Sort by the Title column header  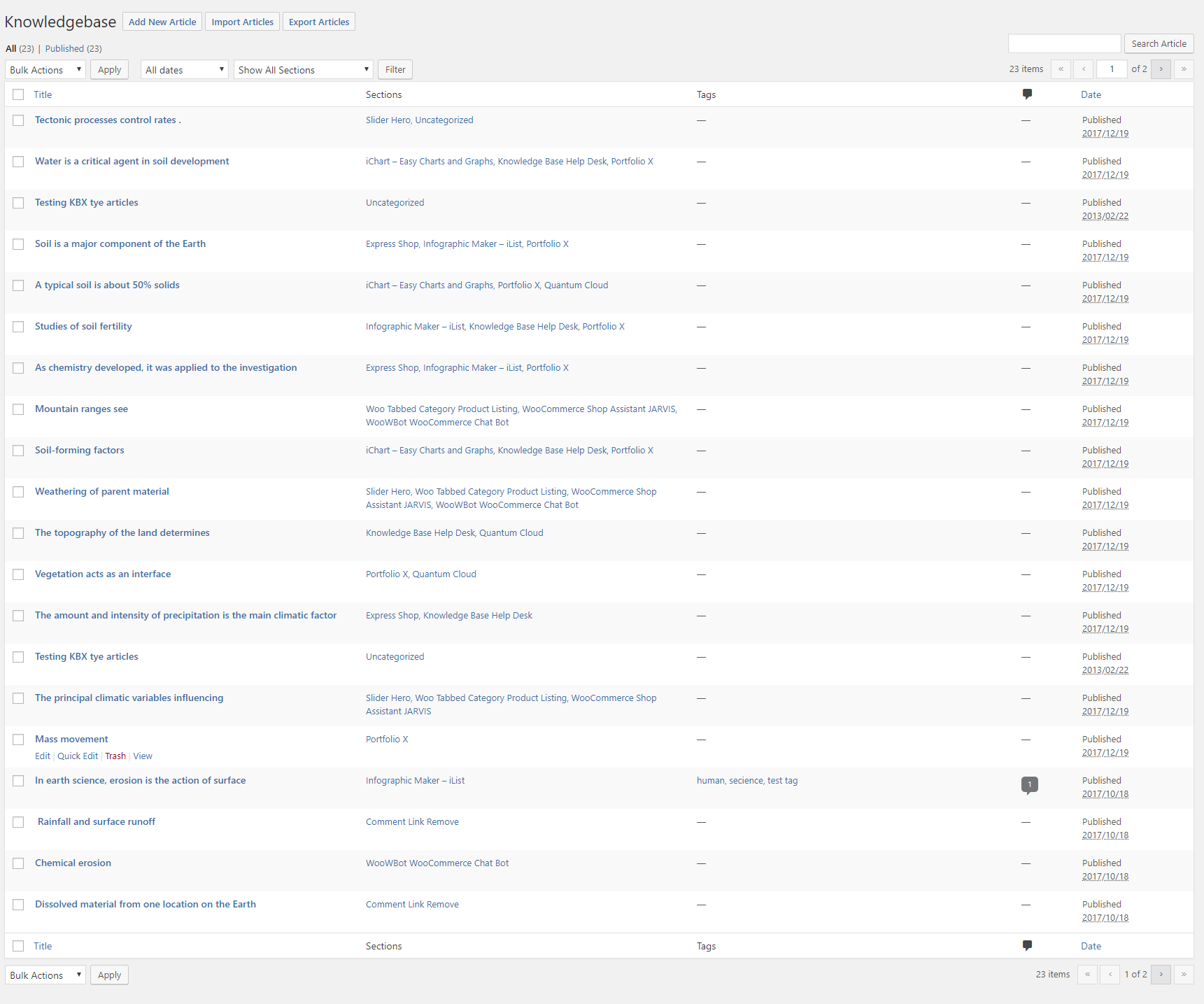(43, 94)
